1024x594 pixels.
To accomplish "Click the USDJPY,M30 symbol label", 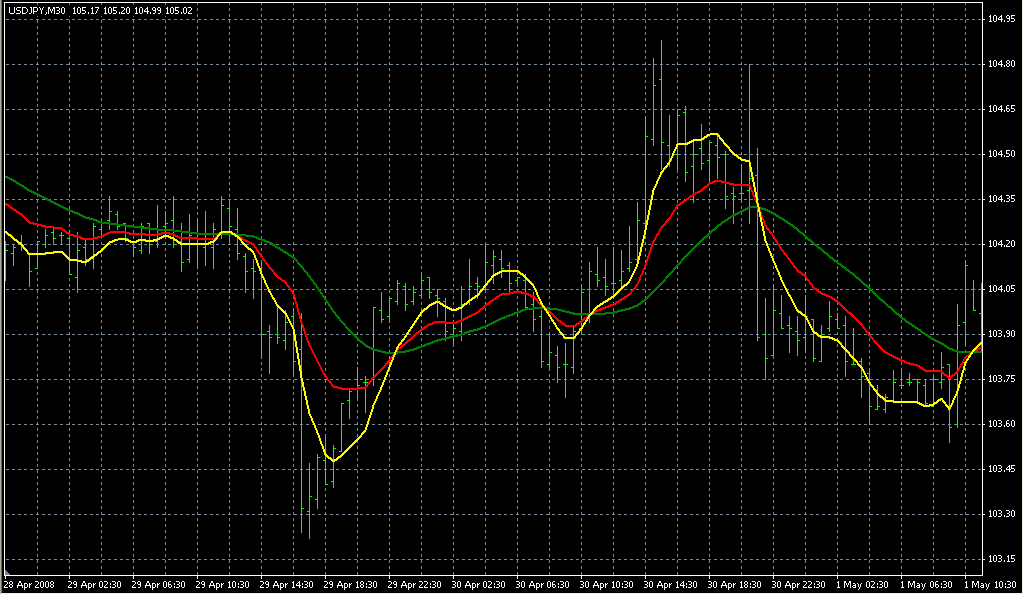I will [x=35, y=10].
